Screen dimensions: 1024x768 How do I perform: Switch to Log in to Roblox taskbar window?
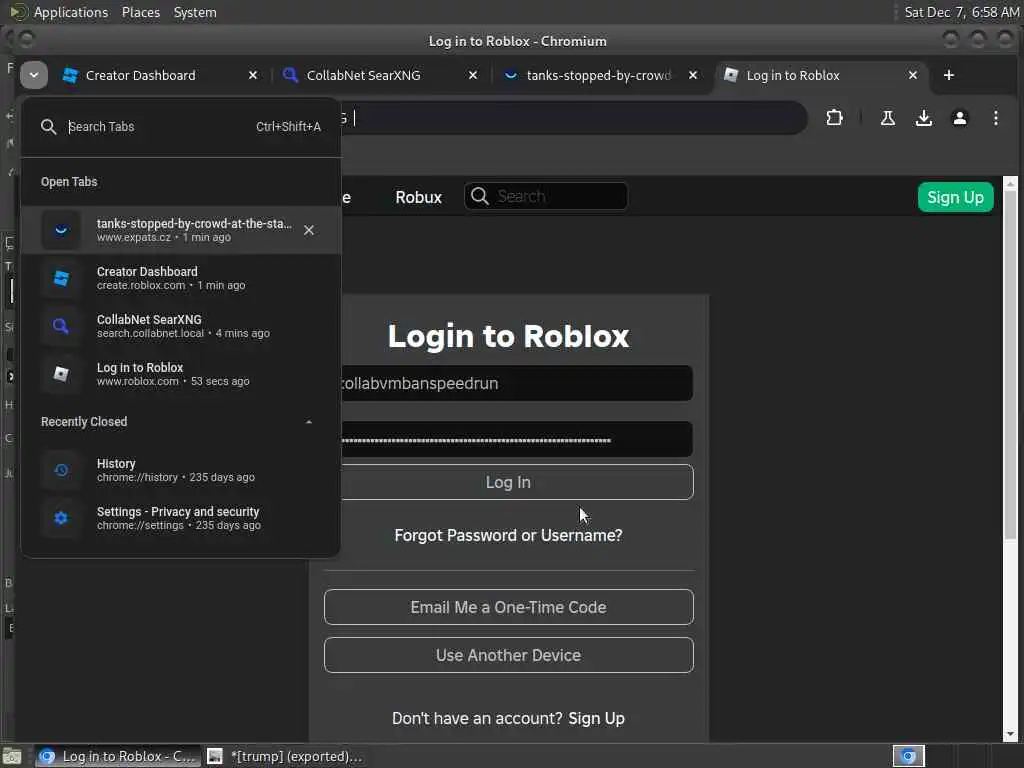click(117, 756)
